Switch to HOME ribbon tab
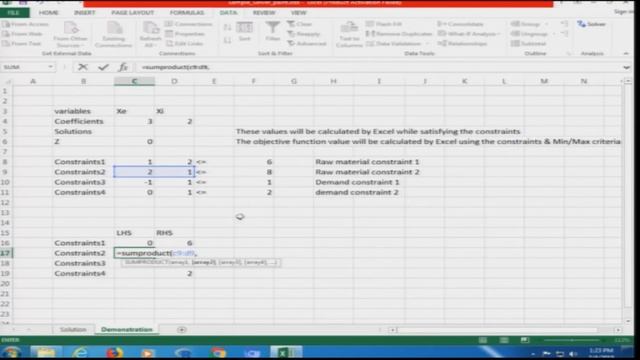The width and height of the screenshot is (640, 360). (49, 13)
